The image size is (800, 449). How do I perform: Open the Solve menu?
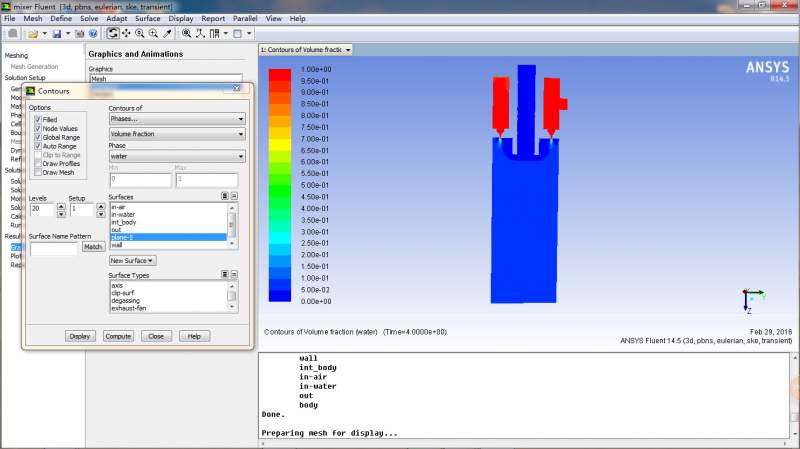pyautogui.click(x=89, y=18)
